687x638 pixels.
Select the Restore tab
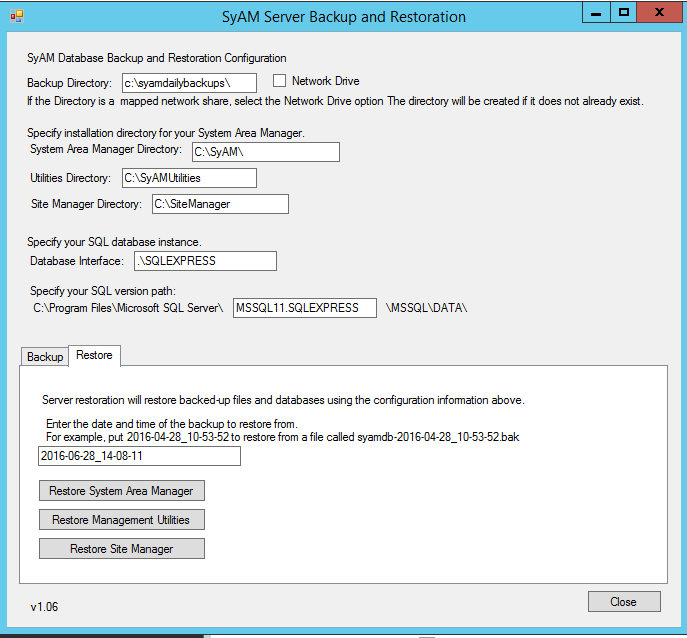click(94, 355)
